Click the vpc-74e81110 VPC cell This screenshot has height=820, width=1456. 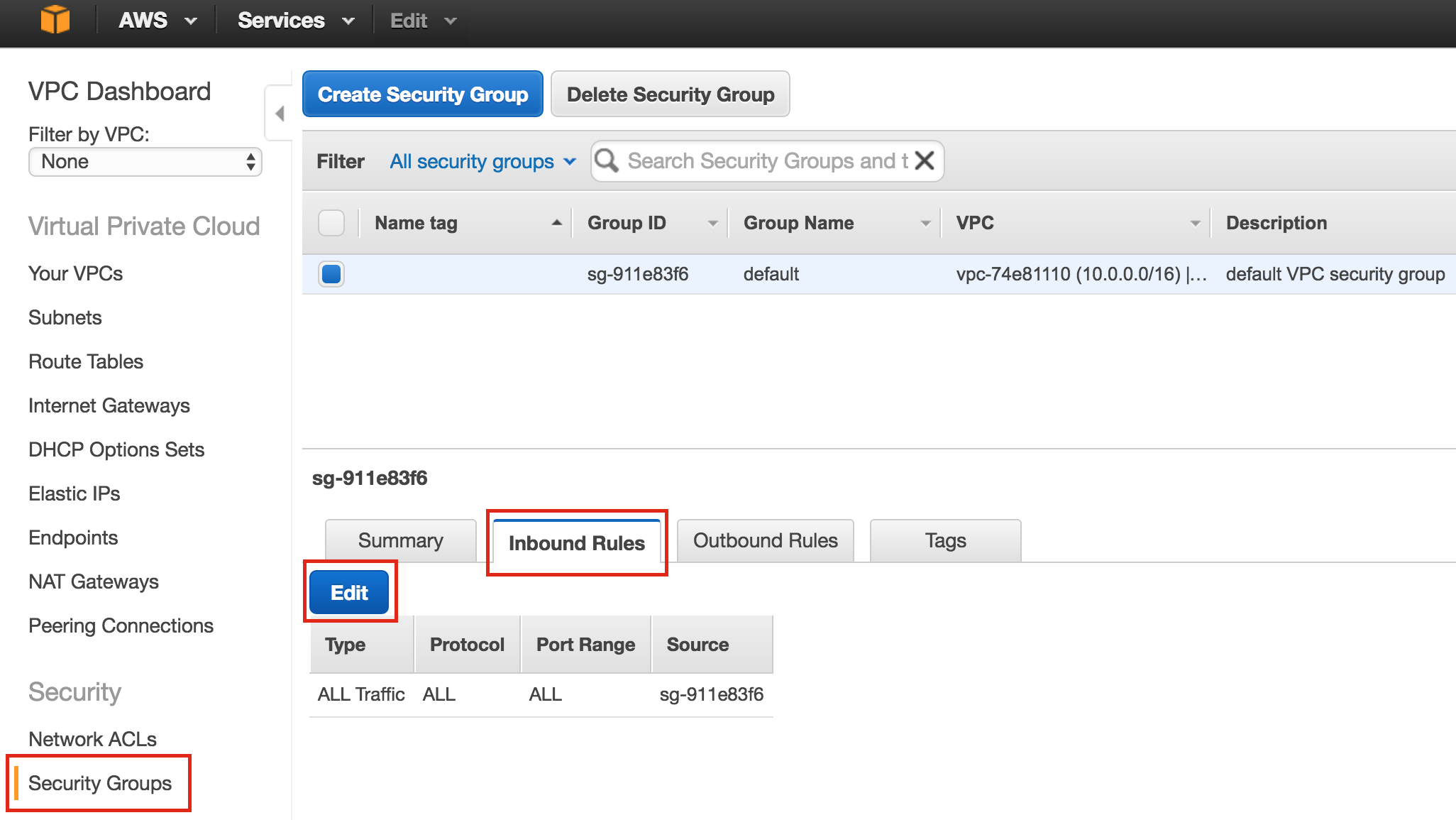(1081, 274)
